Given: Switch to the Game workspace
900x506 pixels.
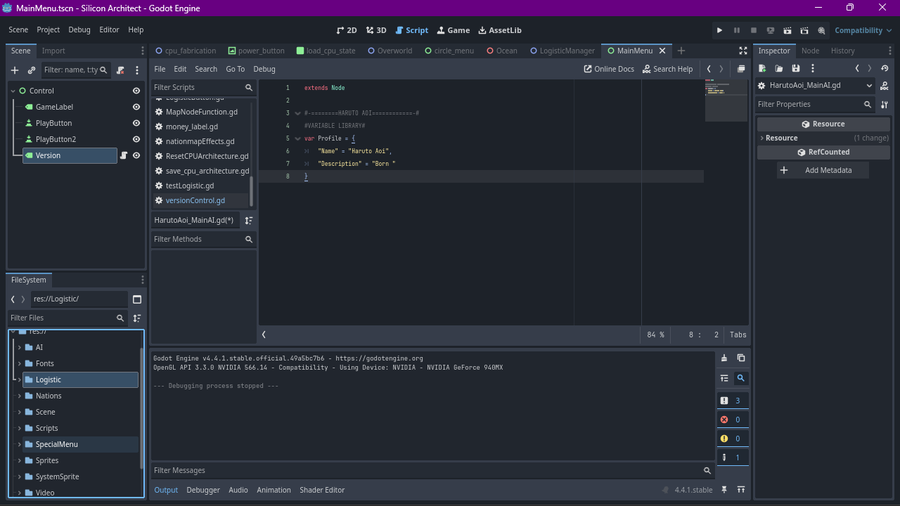Looking at the screenshot, I should pos(453,30).
